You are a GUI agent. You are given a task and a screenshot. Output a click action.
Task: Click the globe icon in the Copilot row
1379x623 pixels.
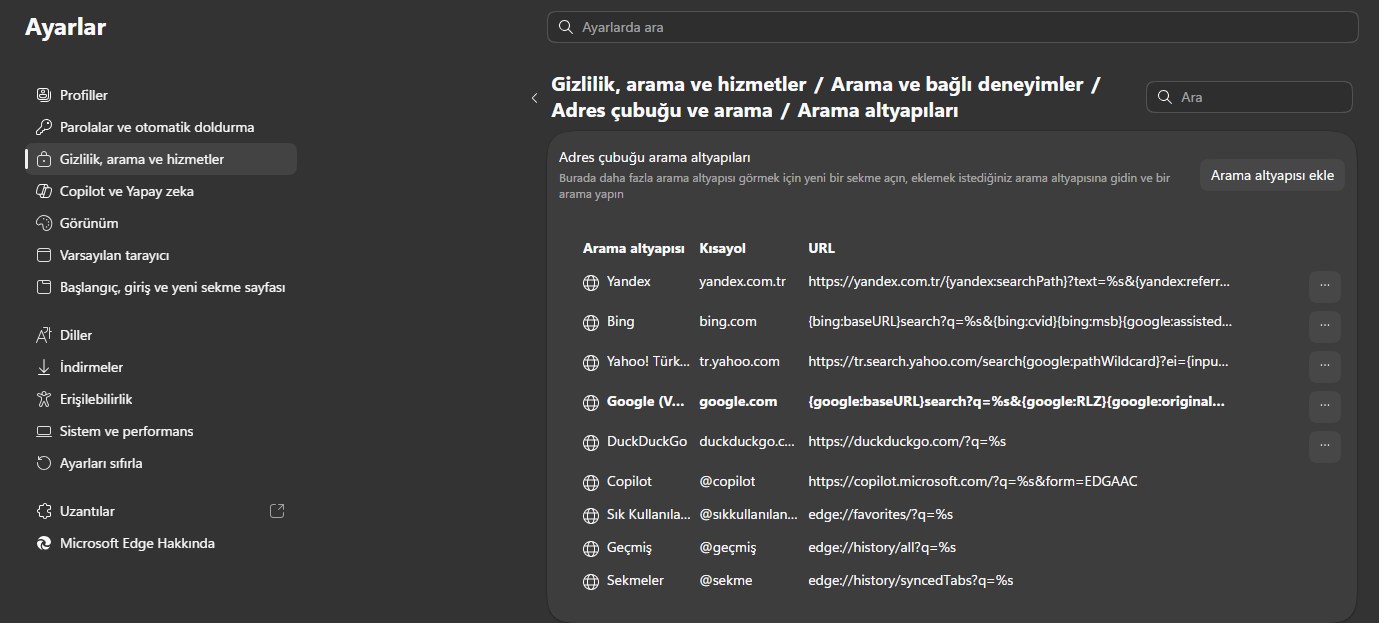[x=590, y=483]
